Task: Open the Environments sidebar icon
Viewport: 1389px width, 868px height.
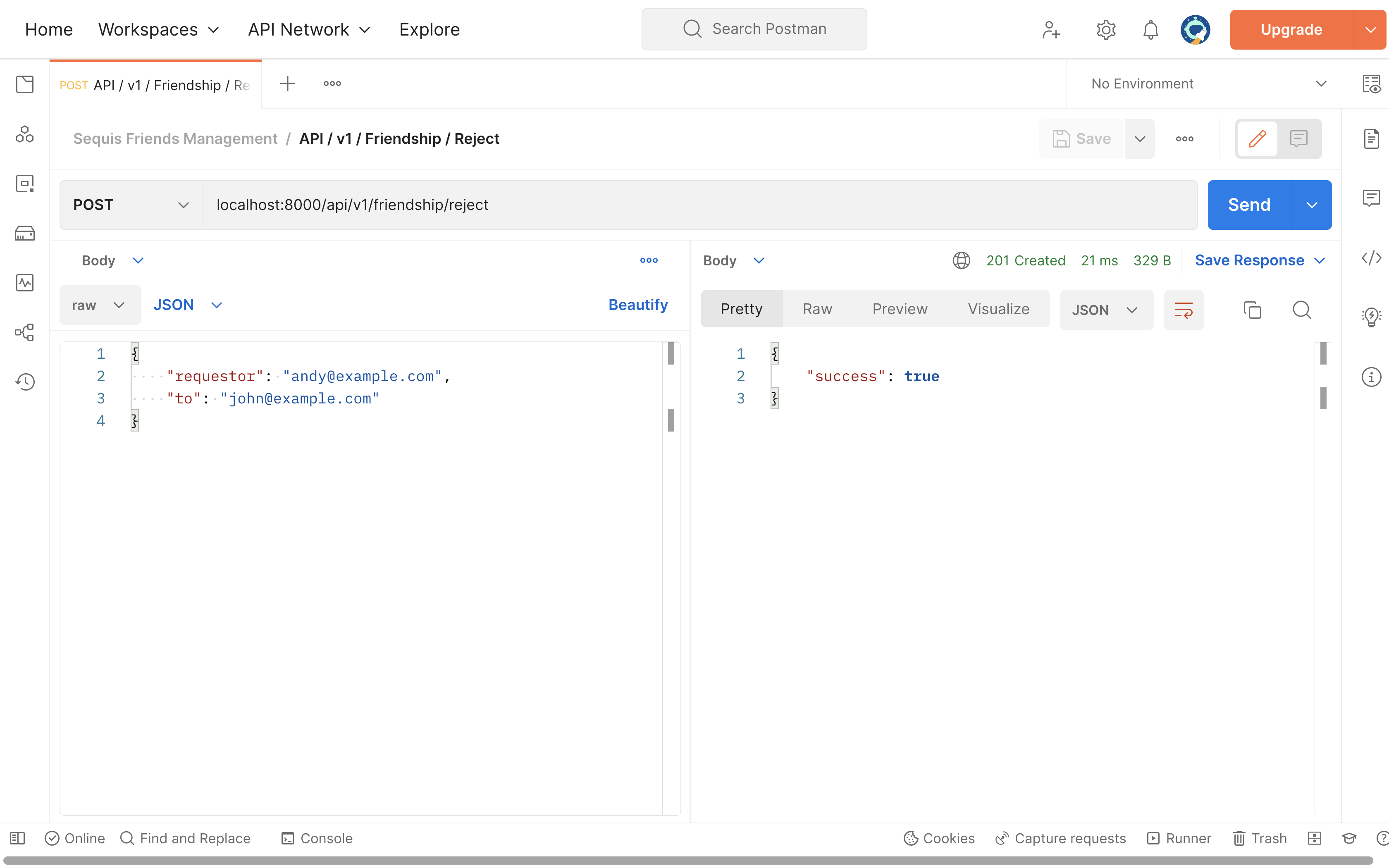Action: click(25, 184)
